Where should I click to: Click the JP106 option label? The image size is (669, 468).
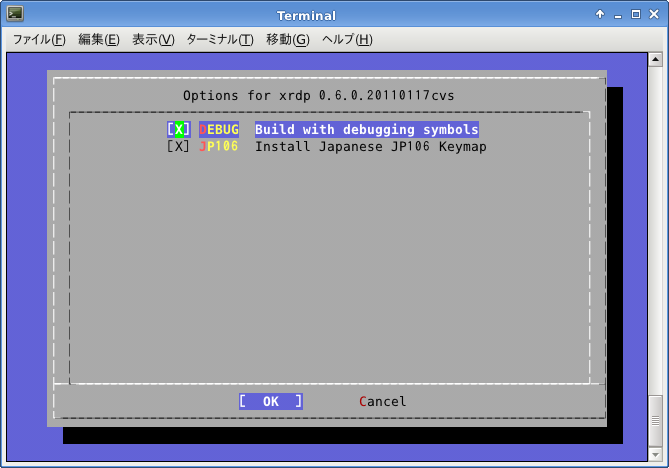pos(218,146)
